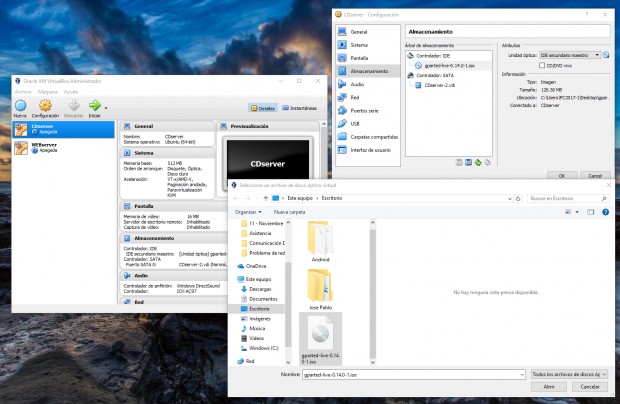Select Documentos in navigation pane
The width and height of the screenshot is (620, 404).
tap(259, 299)
